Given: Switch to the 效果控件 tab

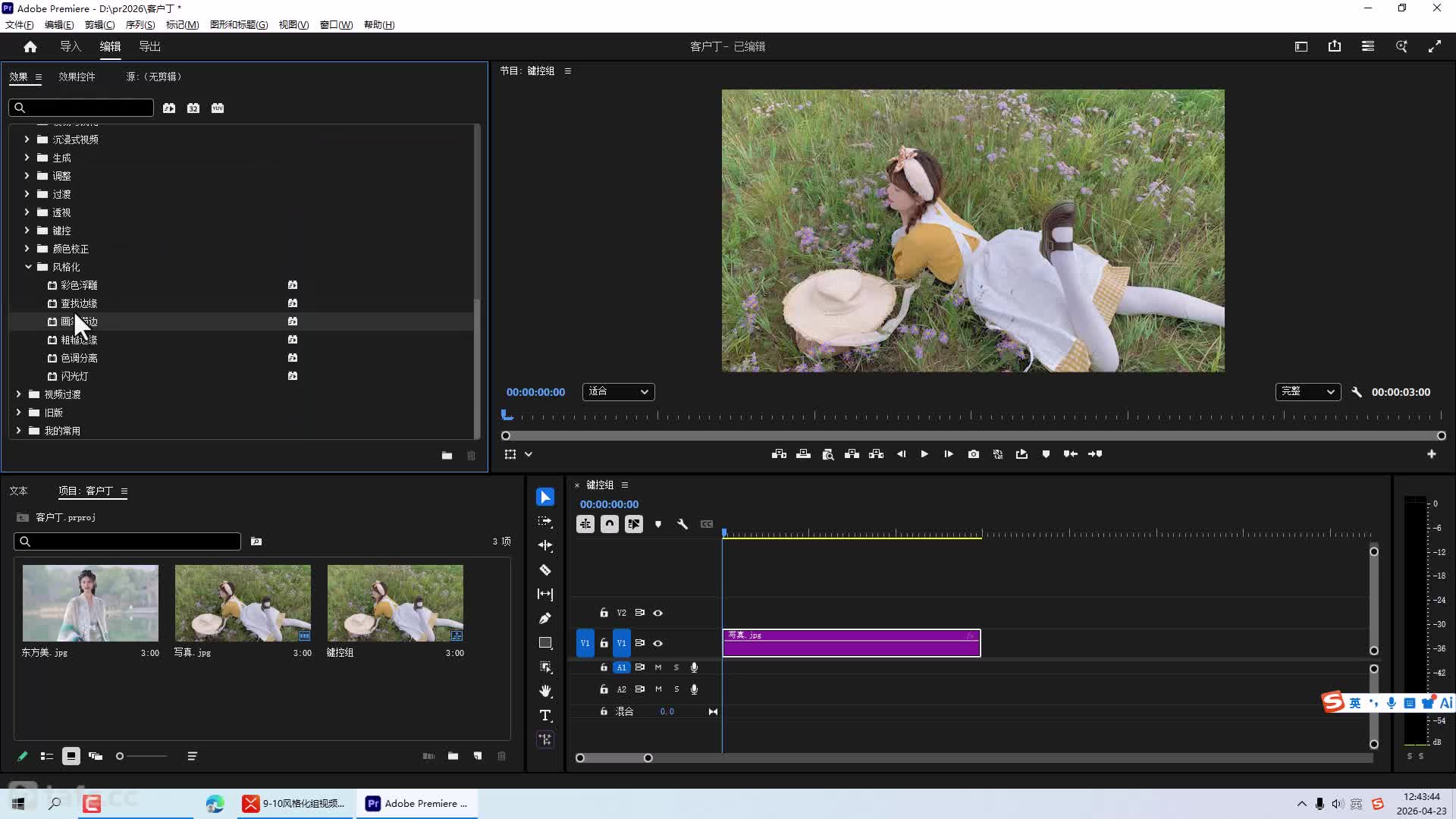Looking at the screenshot, I should 77,77.
